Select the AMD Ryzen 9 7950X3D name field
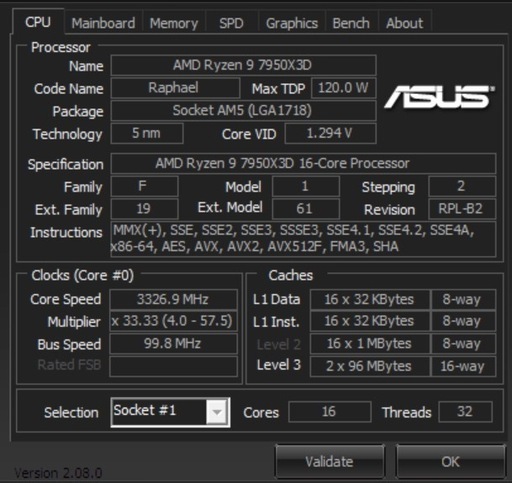The width and height of the screenshot is (512, 483). tap(243, 65)
